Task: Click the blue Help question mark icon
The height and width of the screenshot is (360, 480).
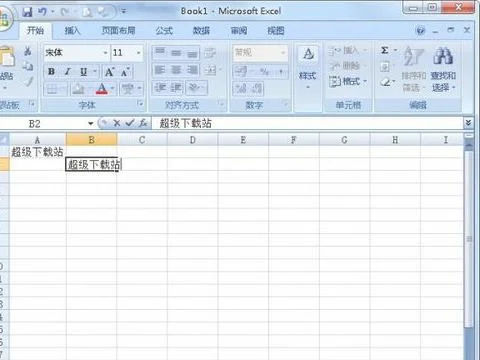Action: (x=421, y=31)
